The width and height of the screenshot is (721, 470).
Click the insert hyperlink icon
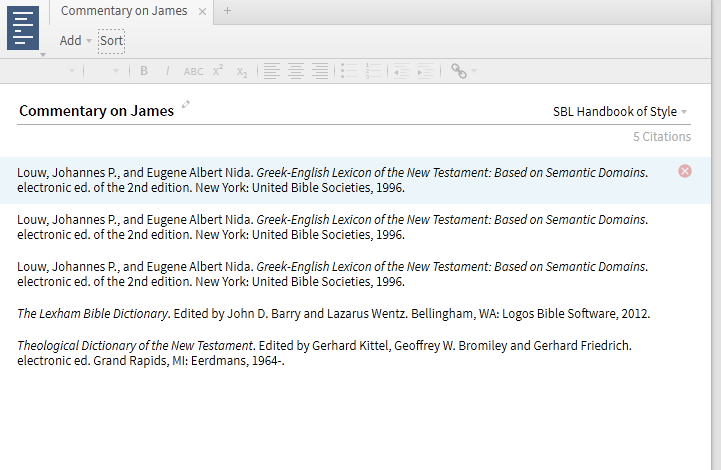pos(459,71)
